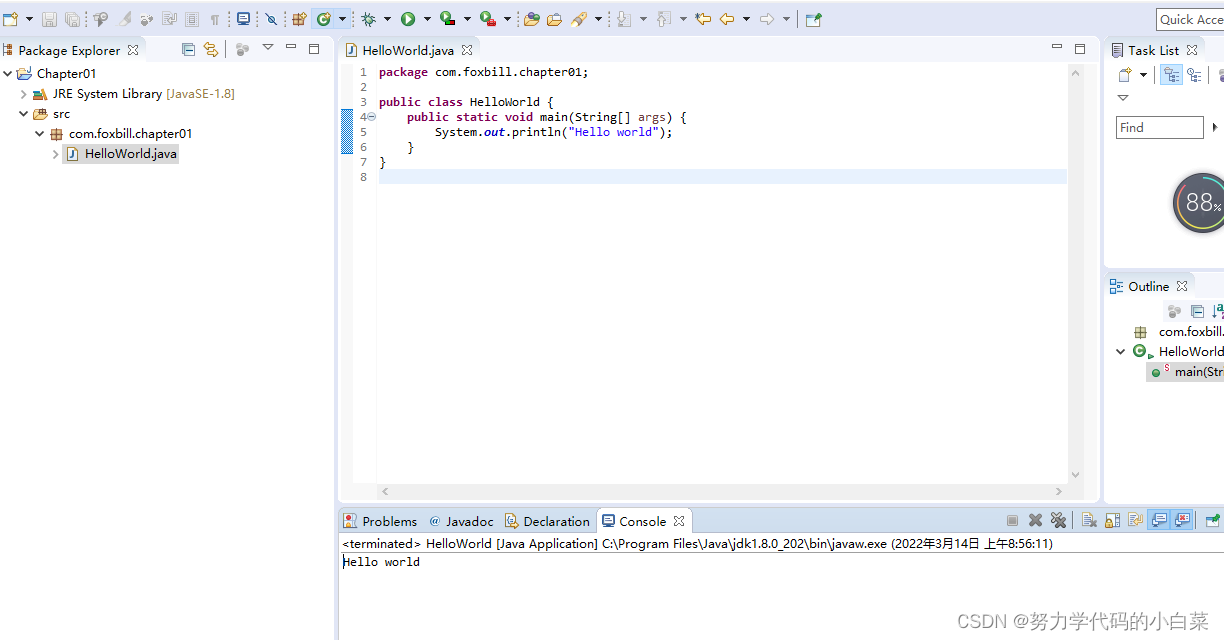Click the Save All icon
Image resolution: width=1224 pixels, height=640 pixels.
[x=72, y=19]
